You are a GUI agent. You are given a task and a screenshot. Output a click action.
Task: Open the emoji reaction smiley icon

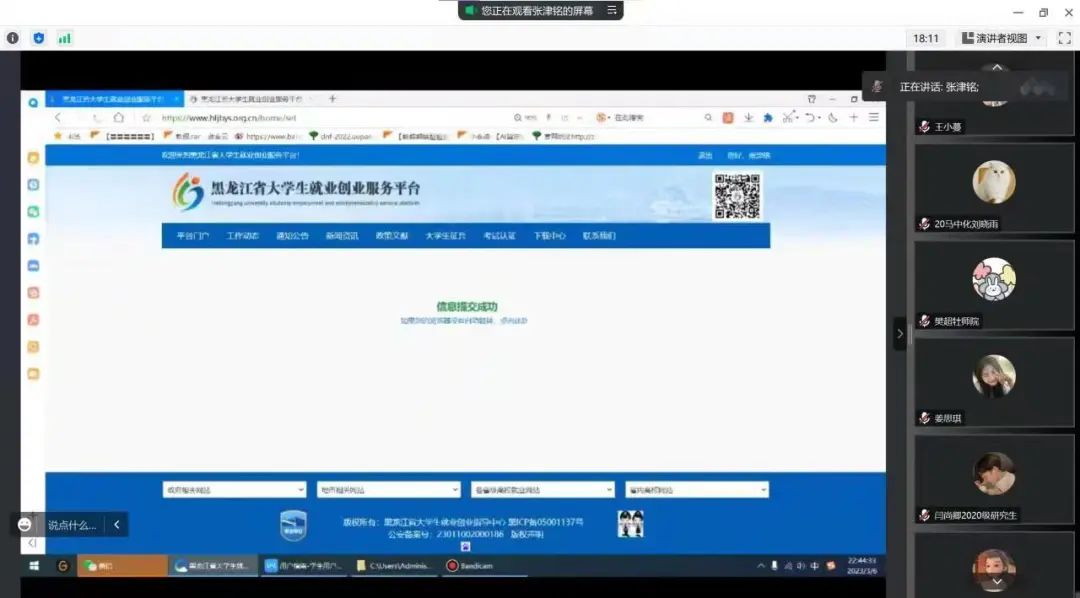25,525
